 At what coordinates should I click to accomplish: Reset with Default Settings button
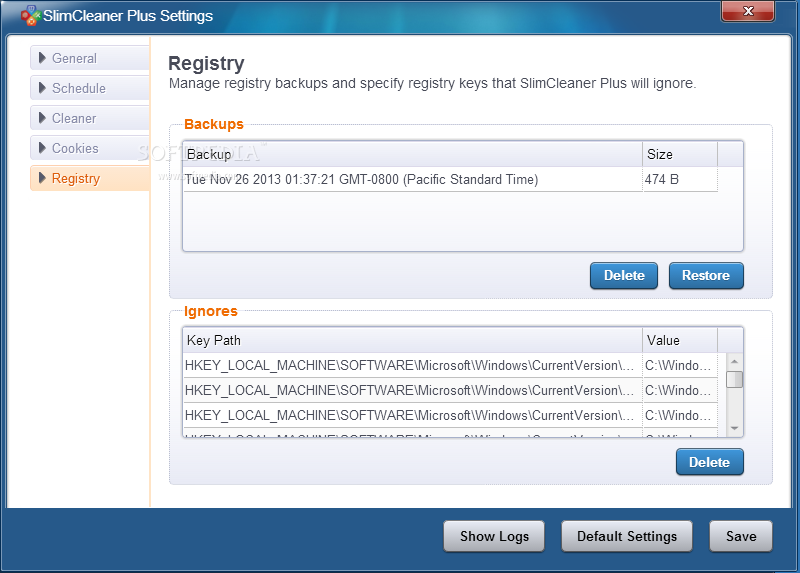tap(627, 536)
